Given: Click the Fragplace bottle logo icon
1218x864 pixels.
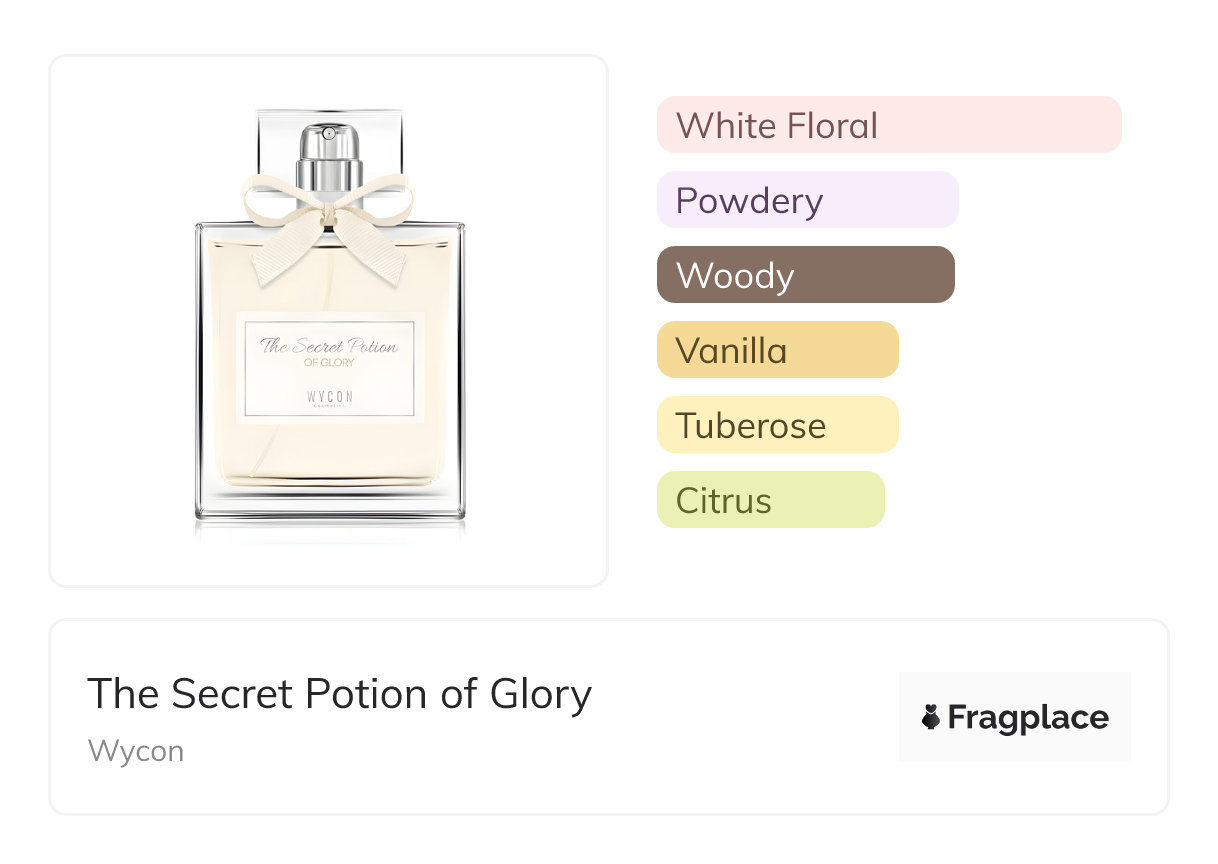Looking at the screenshot, I should [931, 717].
